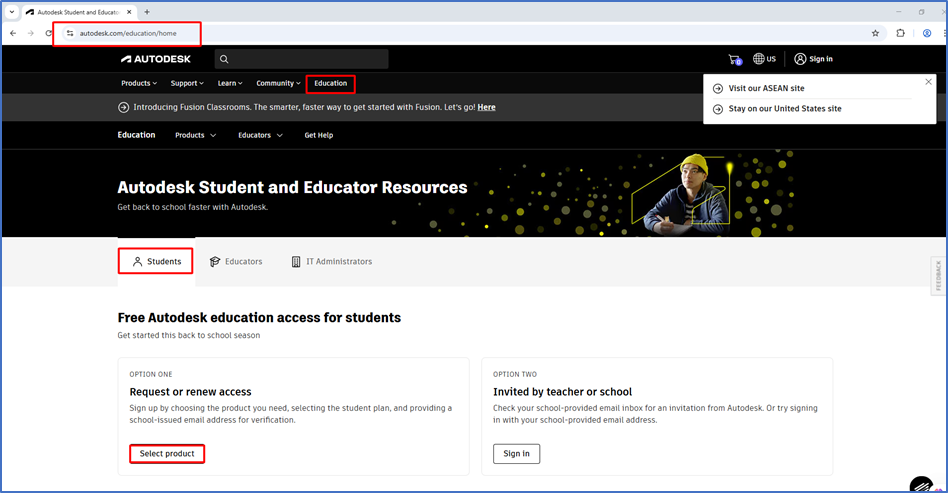
Task: Reload the page using the refresh icon
Action: pyautogui.click(x=49, y=33)
